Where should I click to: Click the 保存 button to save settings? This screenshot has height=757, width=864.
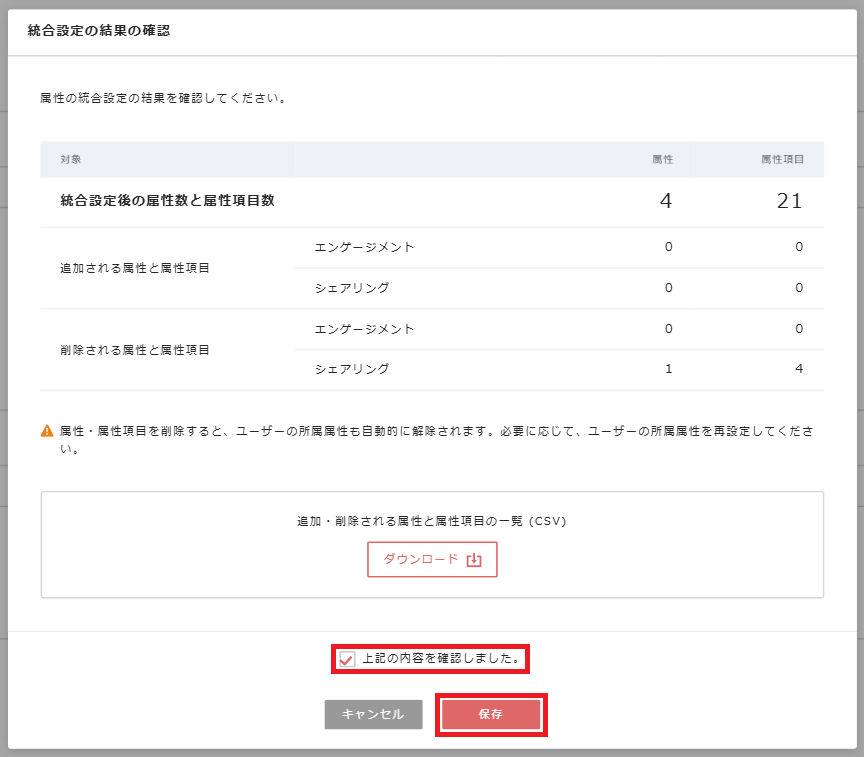(x=491, y=715)
